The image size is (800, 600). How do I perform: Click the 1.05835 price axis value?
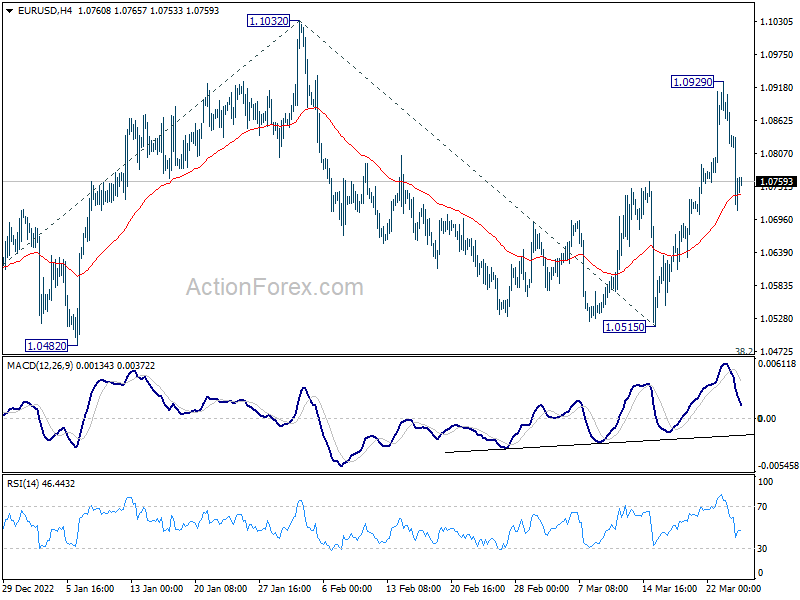pyautogui.click(x=776, y=286)
